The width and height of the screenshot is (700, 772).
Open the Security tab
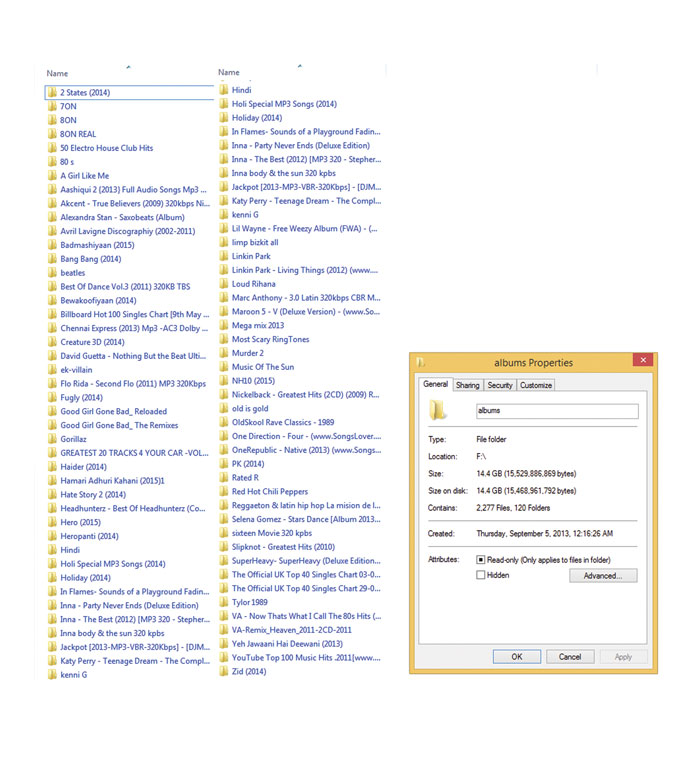pos(500,385)
